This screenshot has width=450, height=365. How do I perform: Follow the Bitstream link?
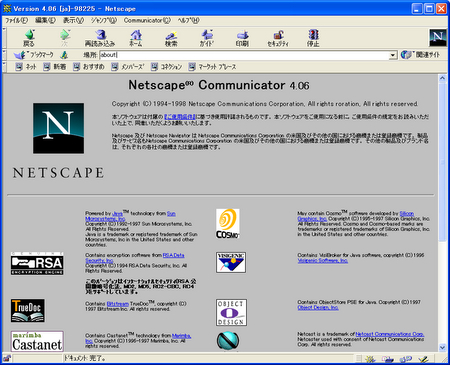118,304
